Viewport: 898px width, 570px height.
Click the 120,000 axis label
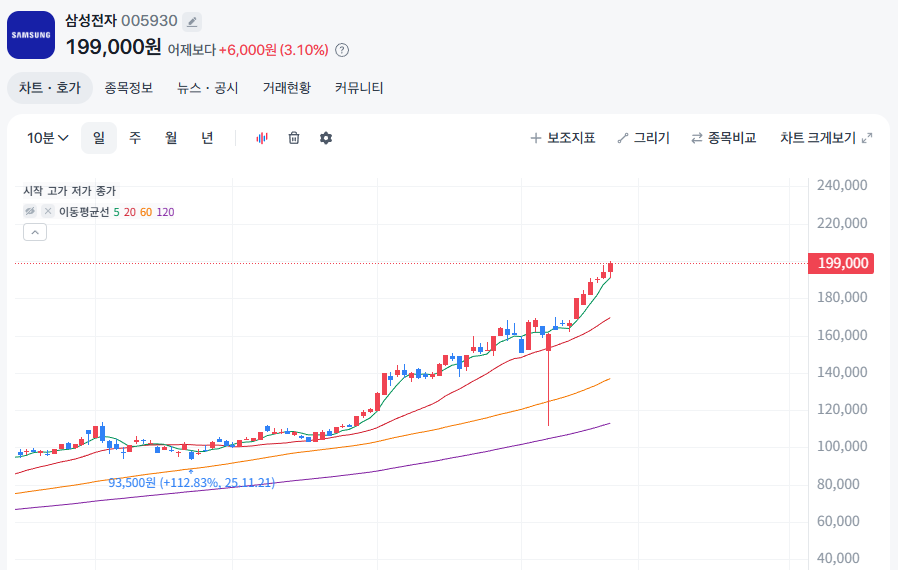click(x=842, y=409)
